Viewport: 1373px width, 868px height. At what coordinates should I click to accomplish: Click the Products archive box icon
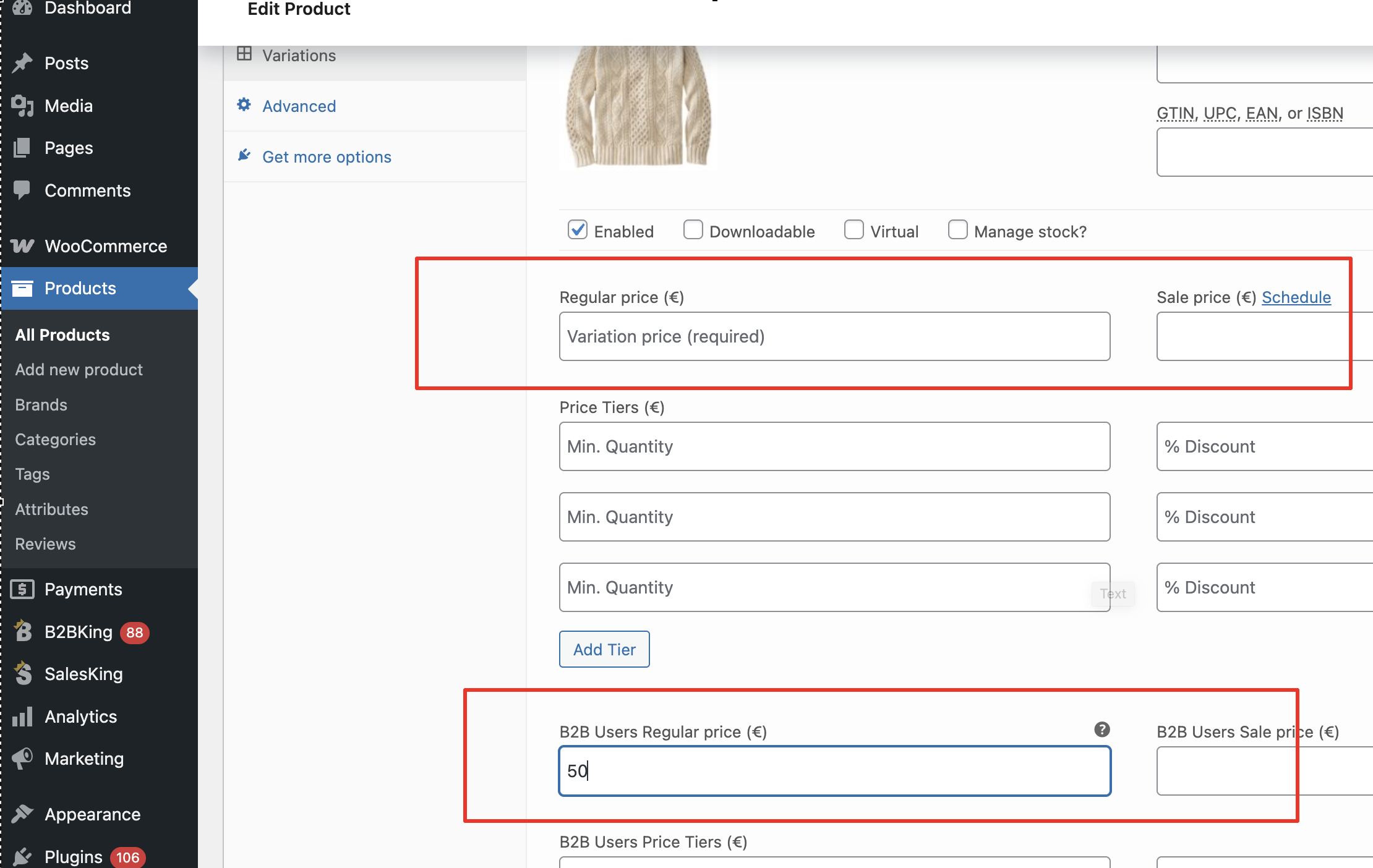23,288
